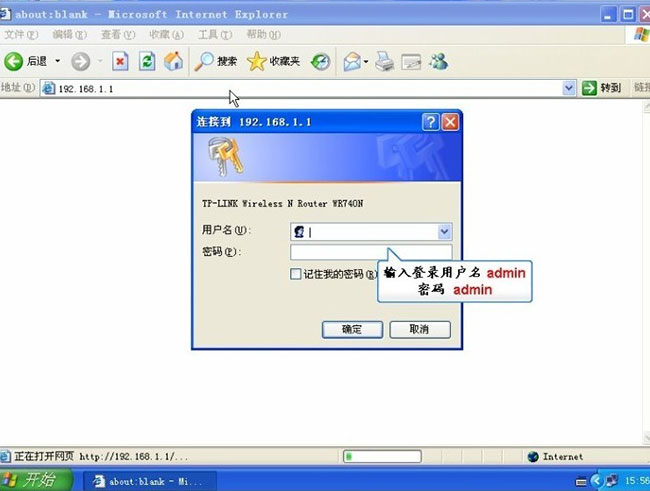Viewport: 650px width, 491px height.
Task: Click the IE icon in title bar
Action: coord(5,15)
